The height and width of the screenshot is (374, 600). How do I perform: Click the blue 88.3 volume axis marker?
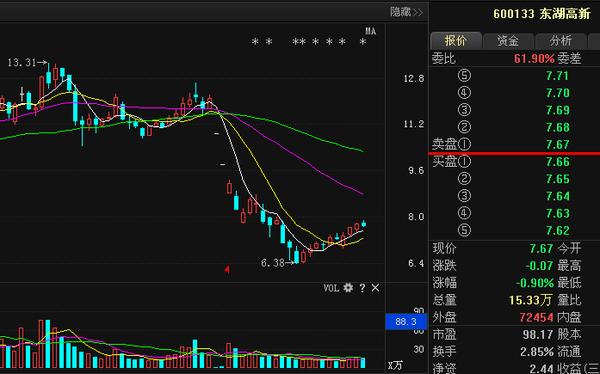[406, 322]
